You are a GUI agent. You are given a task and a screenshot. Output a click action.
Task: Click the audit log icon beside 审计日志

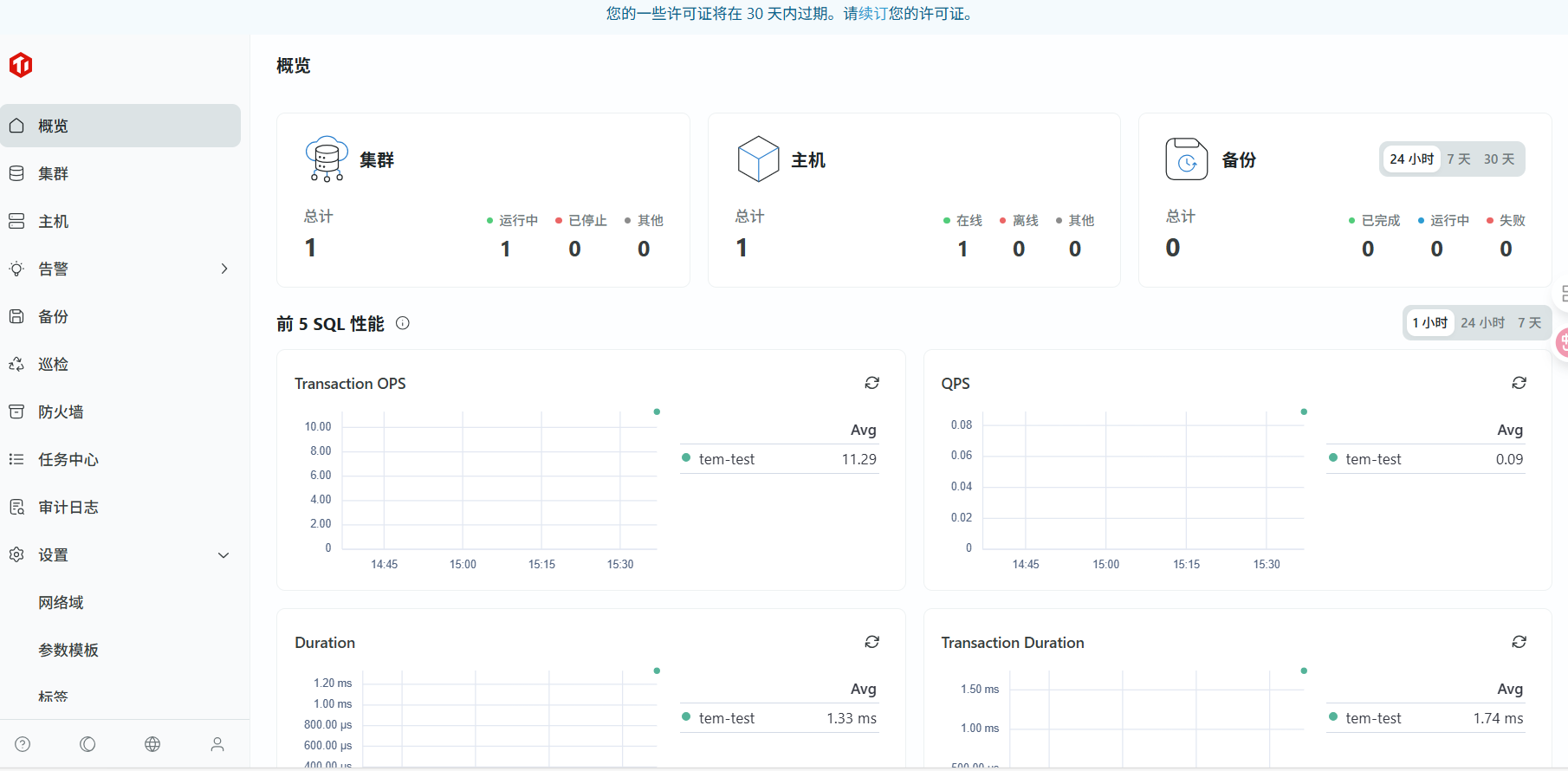coord(16,507)
